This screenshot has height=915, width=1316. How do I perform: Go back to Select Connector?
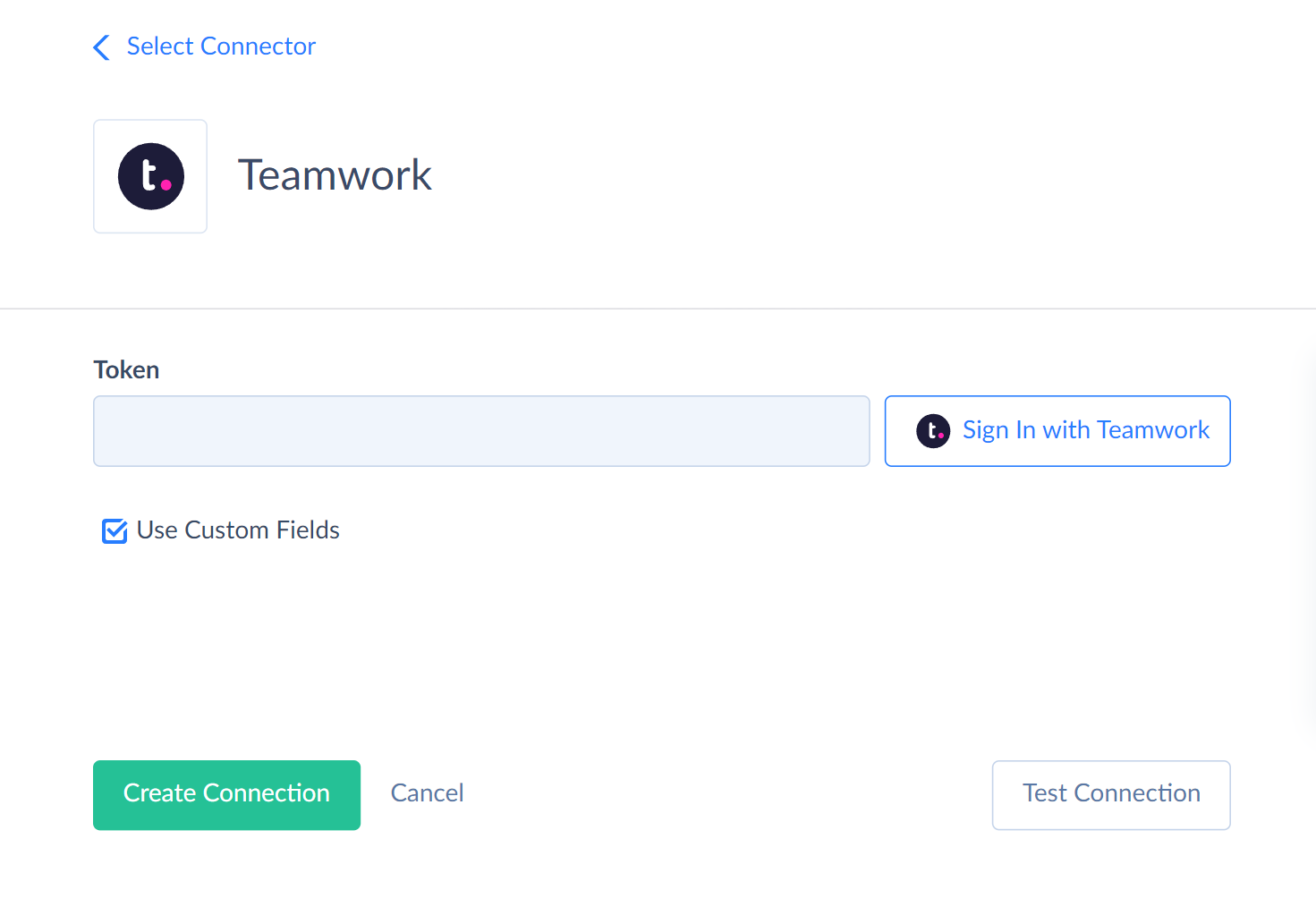221,47
